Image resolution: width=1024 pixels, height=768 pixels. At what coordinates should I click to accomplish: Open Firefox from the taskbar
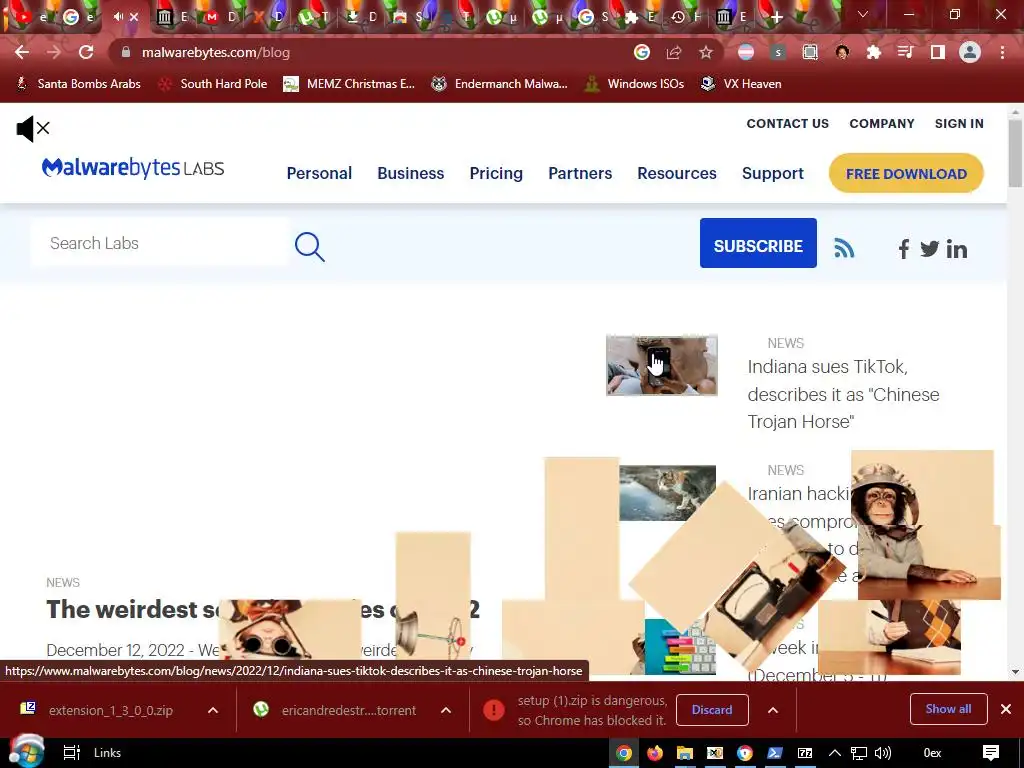coord(654,753)
